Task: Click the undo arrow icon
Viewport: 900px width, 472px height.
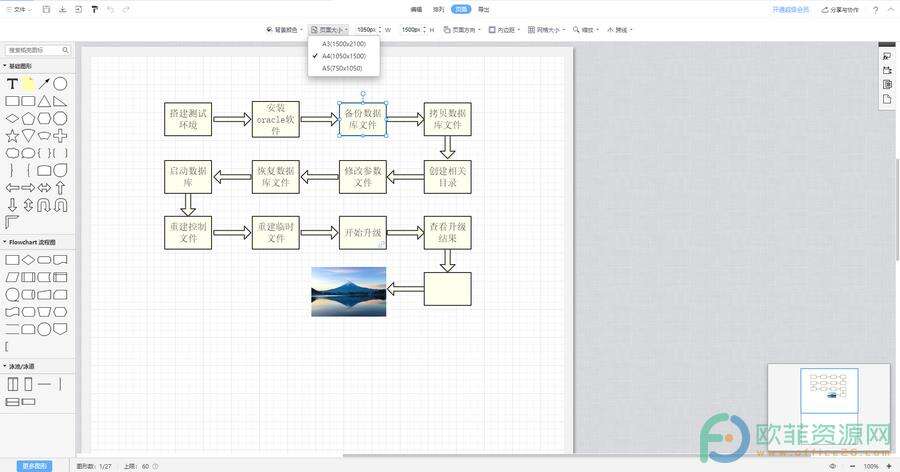Action: [x=110, y=9]
